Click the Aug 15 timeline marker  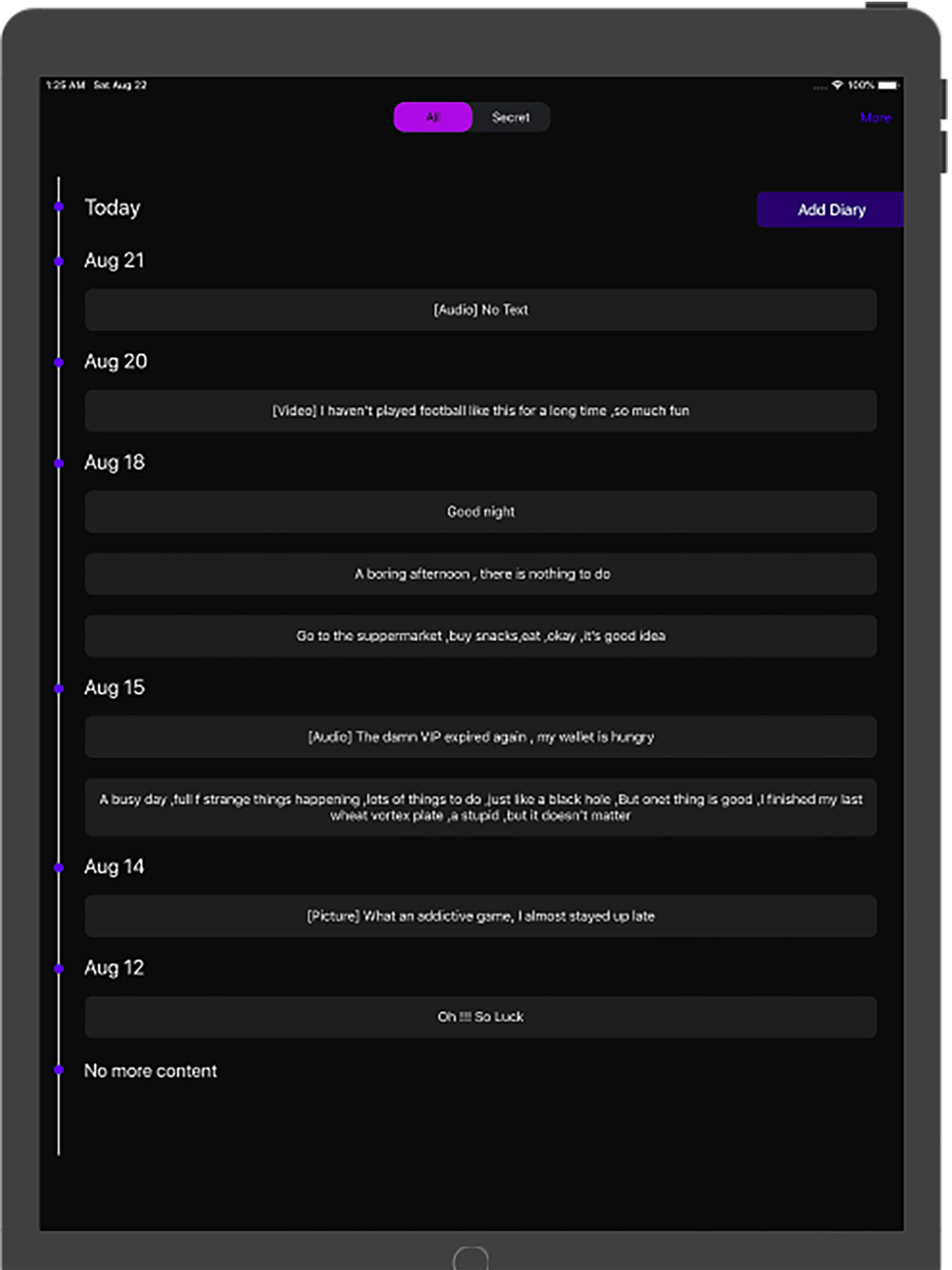(x=59, y=688)
